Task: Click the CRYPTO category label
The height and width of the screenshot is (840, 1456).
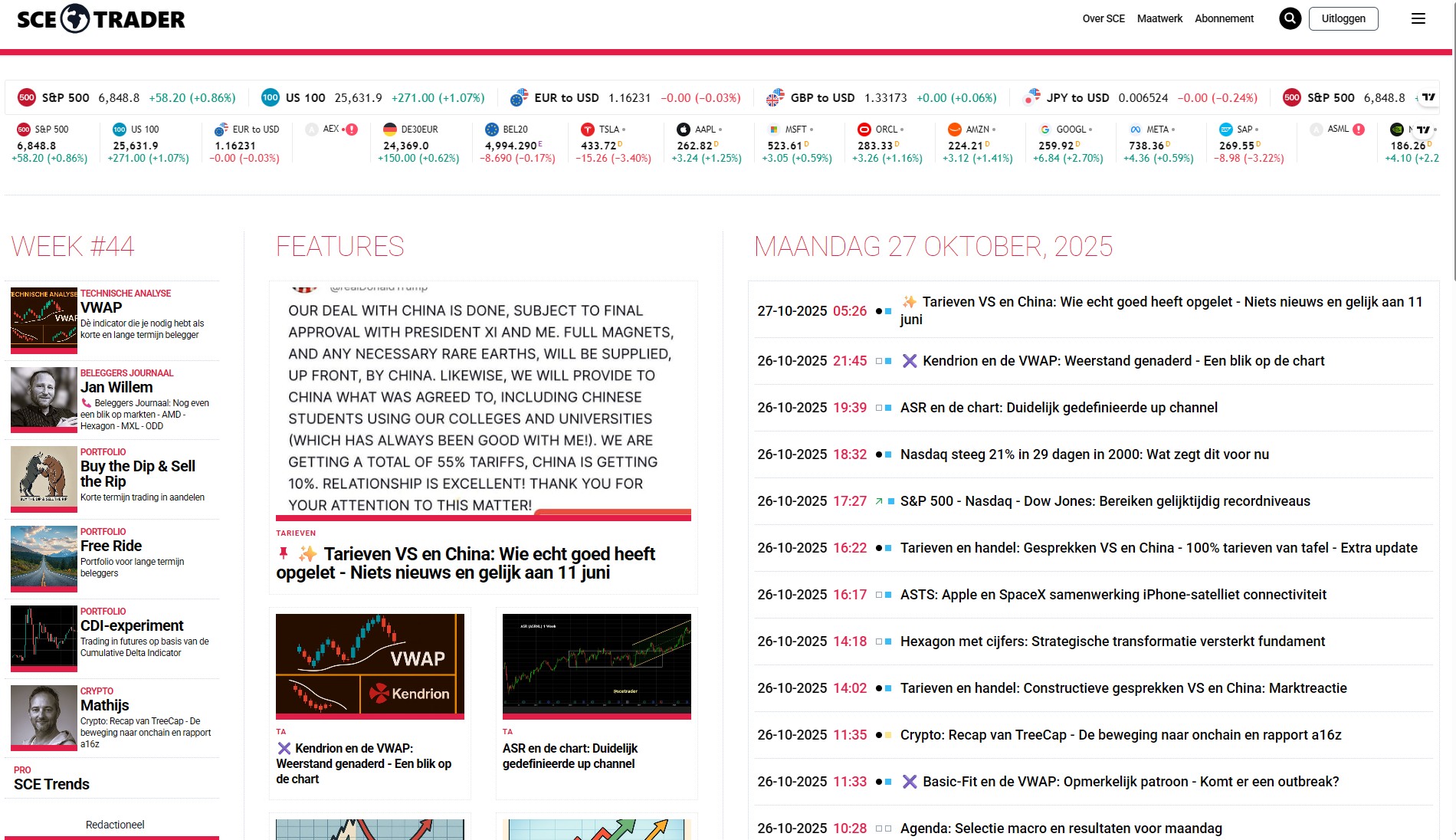Action: click(x=97, y=691)
